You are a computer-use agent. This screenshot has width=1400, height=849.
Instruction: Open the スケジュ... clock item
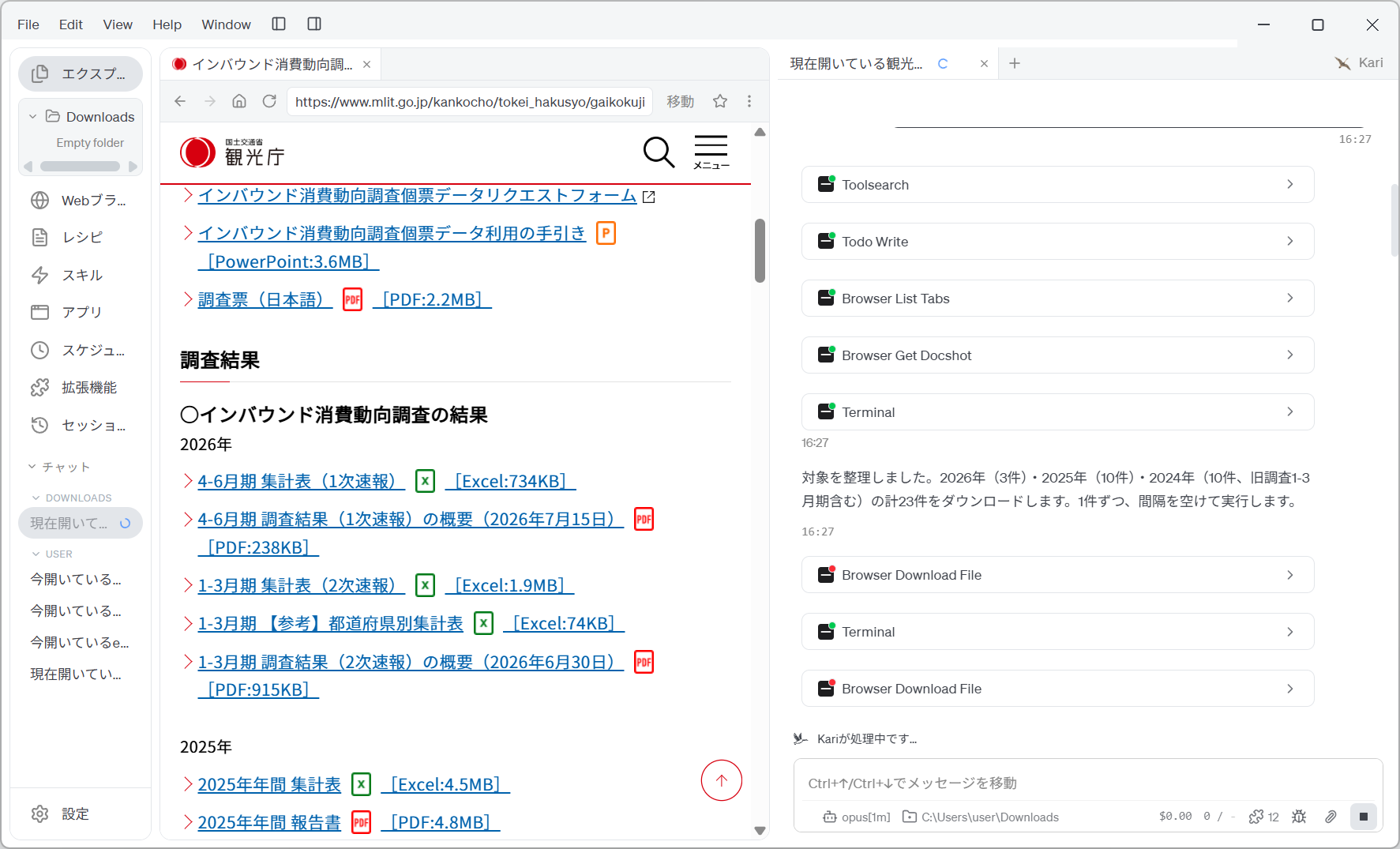pos(81,350)
